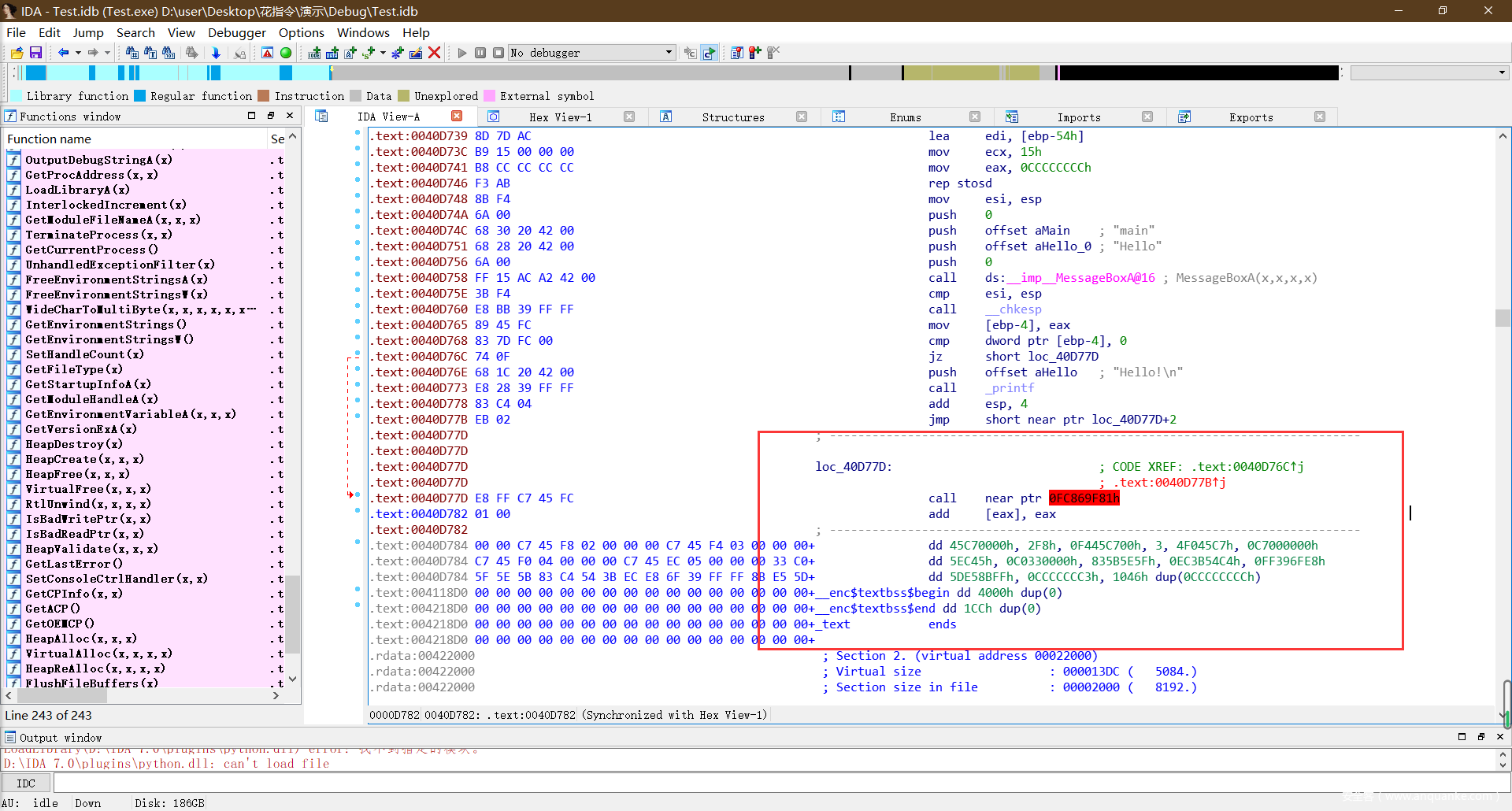Click the add CODE segment icon
This screenshot has height=811, width=1512.
[x=314, y=53]
